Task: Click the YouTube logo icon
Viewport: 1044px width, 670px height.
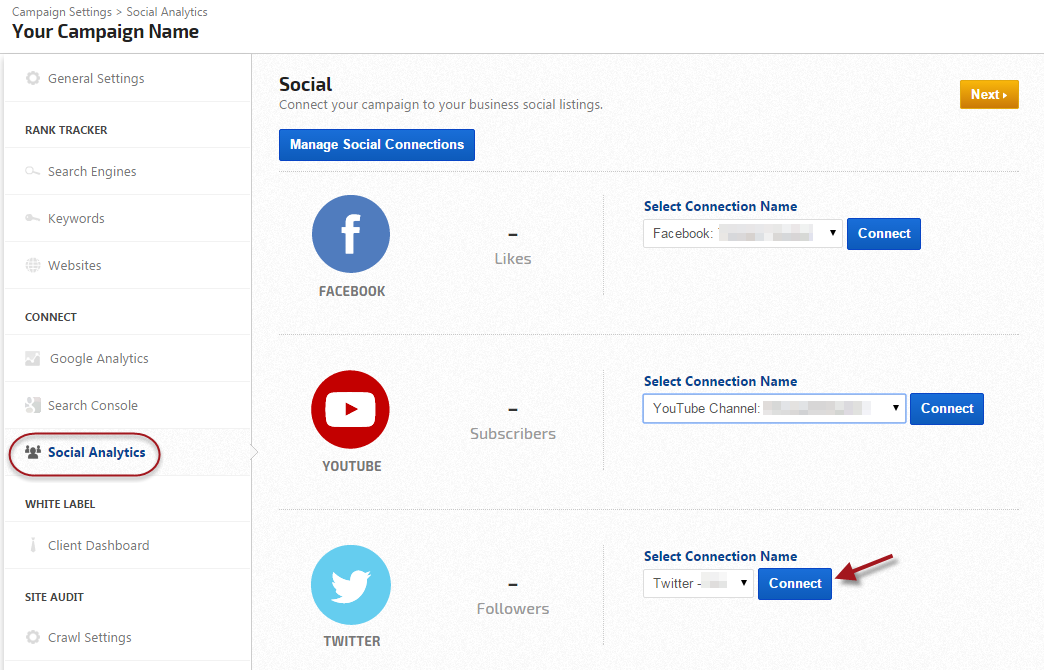Action: point(351,409)
